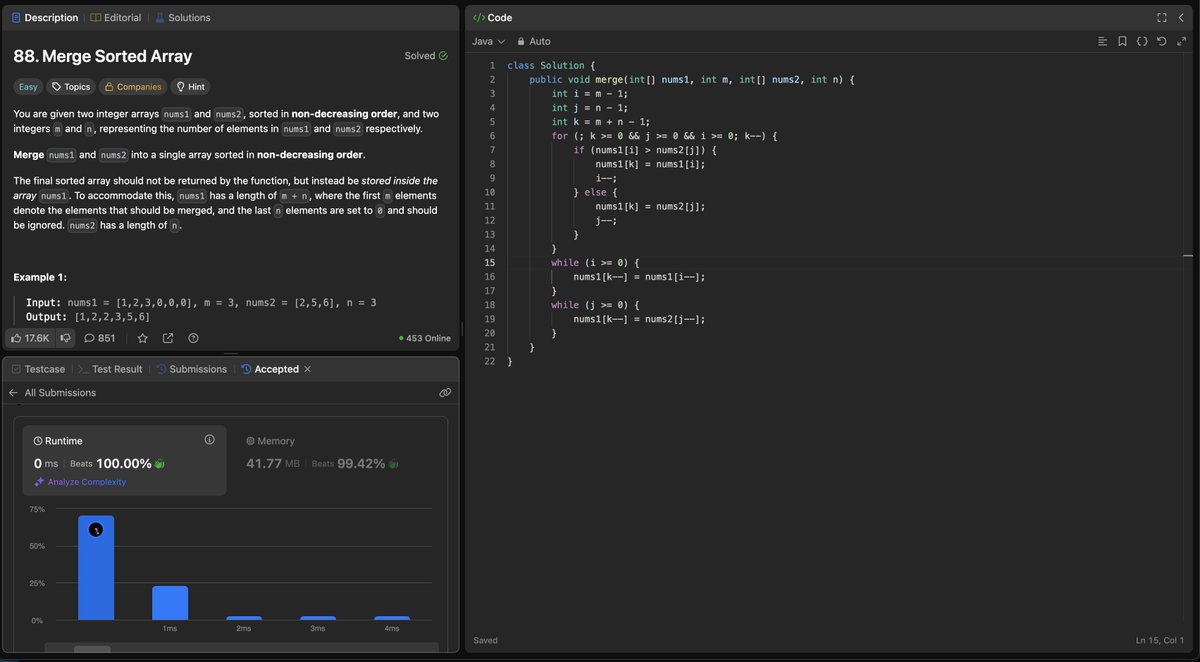Star the problem as a favorite
The image size is (1200, 662).
pos(143,338)
